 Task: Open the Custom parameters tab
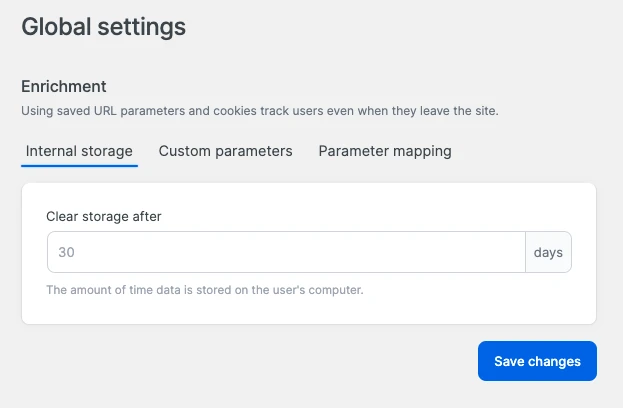pos(225,151)
